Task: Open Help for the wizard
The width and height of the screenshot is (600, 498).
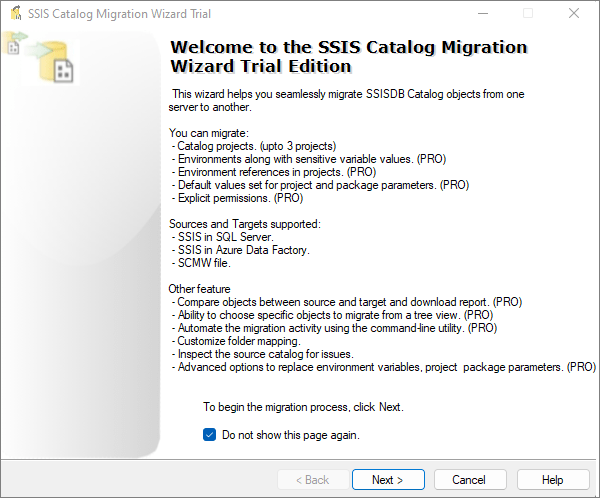Action: click(553, 480)
